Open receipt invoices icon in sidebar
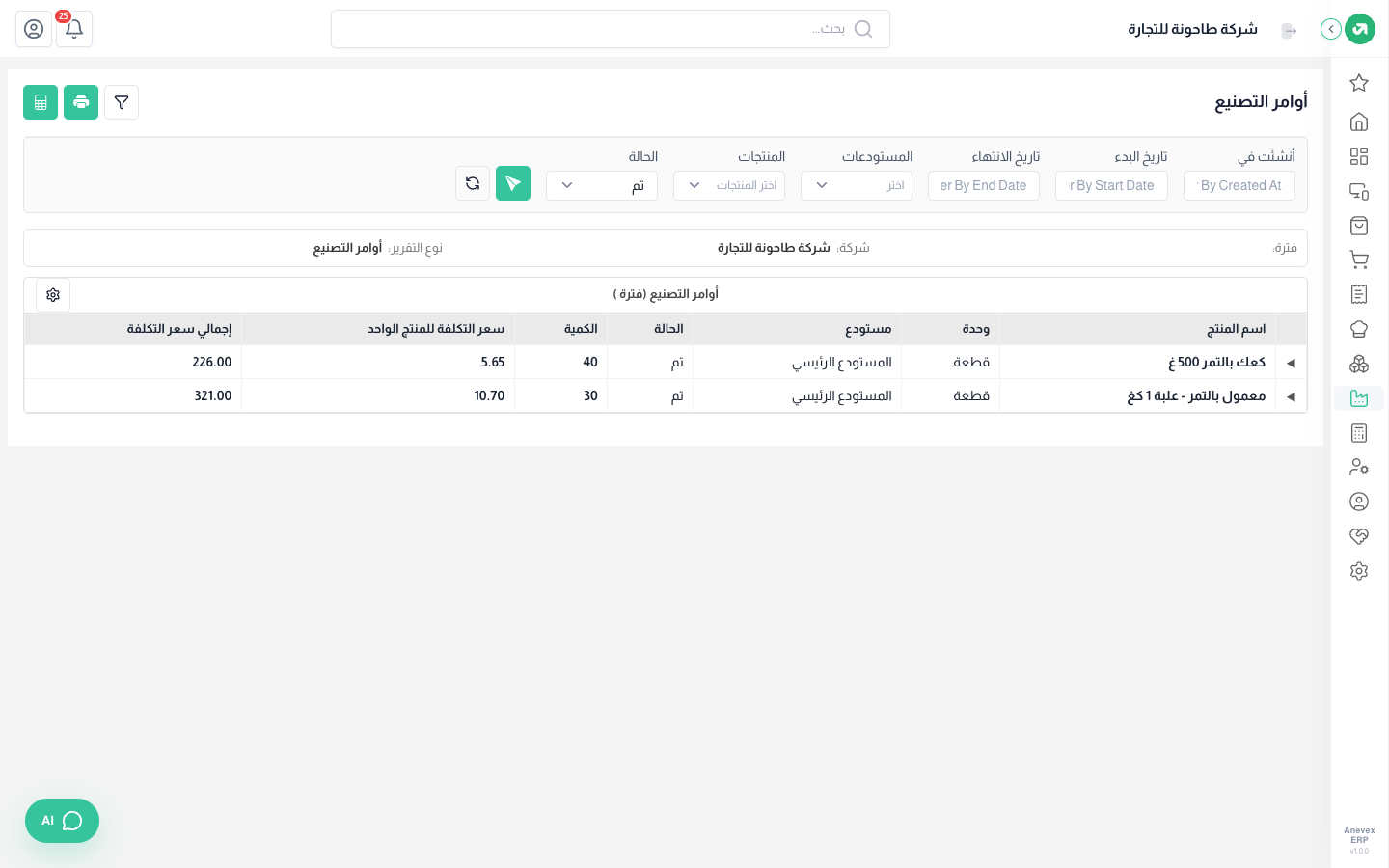1389x868 pixels. coord(1359,294)
